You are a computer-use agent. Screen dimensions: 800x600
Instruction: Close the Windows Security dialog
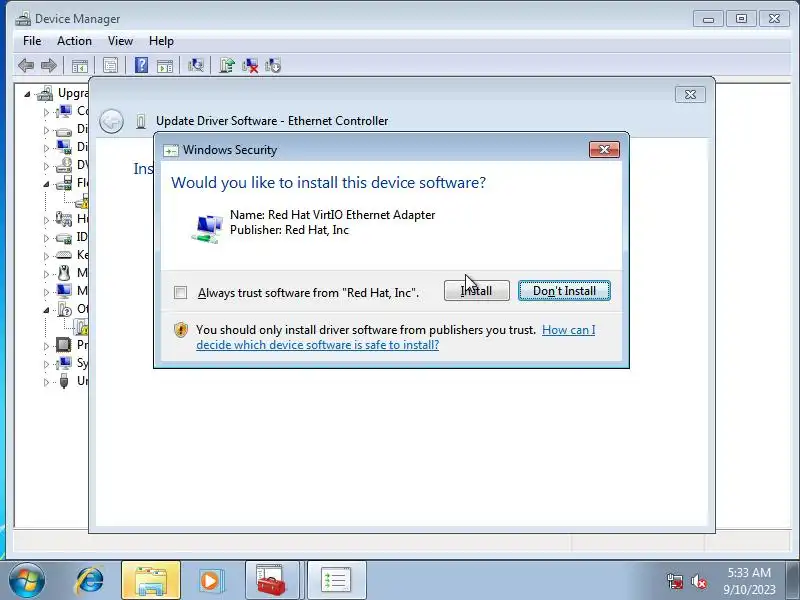click(x=604, y=149)
